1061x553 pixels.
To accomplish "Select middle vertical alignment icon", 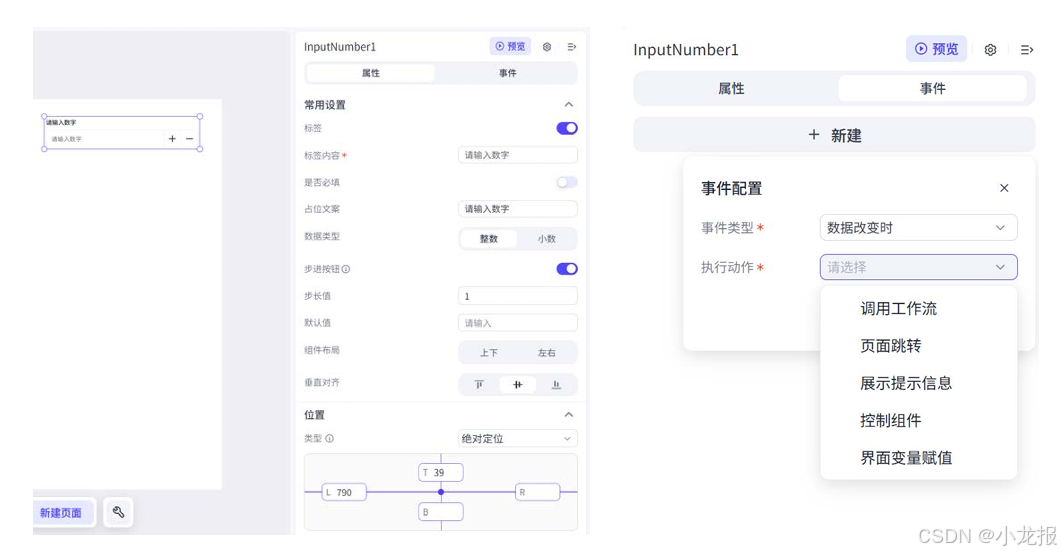I will 518,384.
